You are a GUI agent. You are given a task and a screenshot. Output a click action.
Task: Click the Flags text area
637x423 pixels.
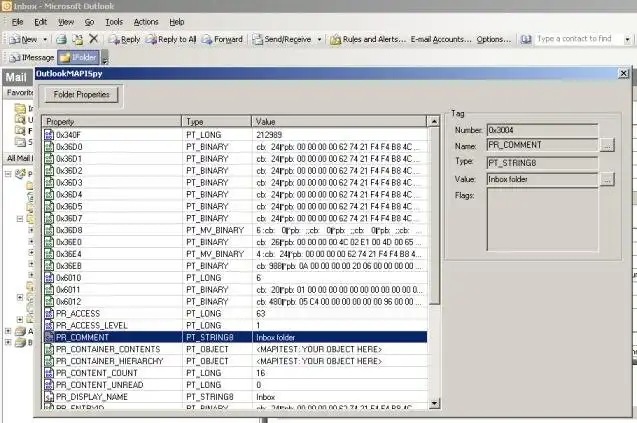[542, 219]
